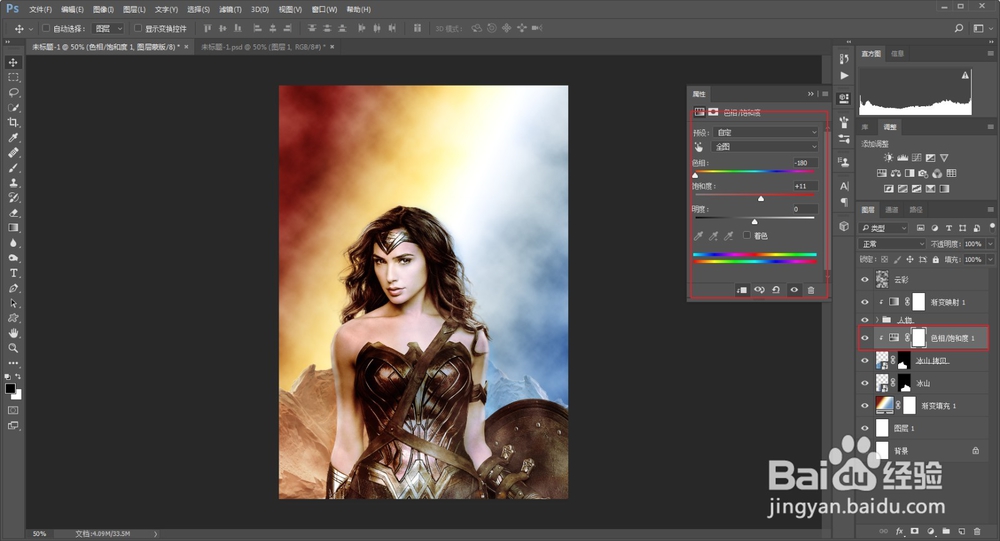Switch to the 信息 info tab
1000x541 pixels.
[897, 54]
